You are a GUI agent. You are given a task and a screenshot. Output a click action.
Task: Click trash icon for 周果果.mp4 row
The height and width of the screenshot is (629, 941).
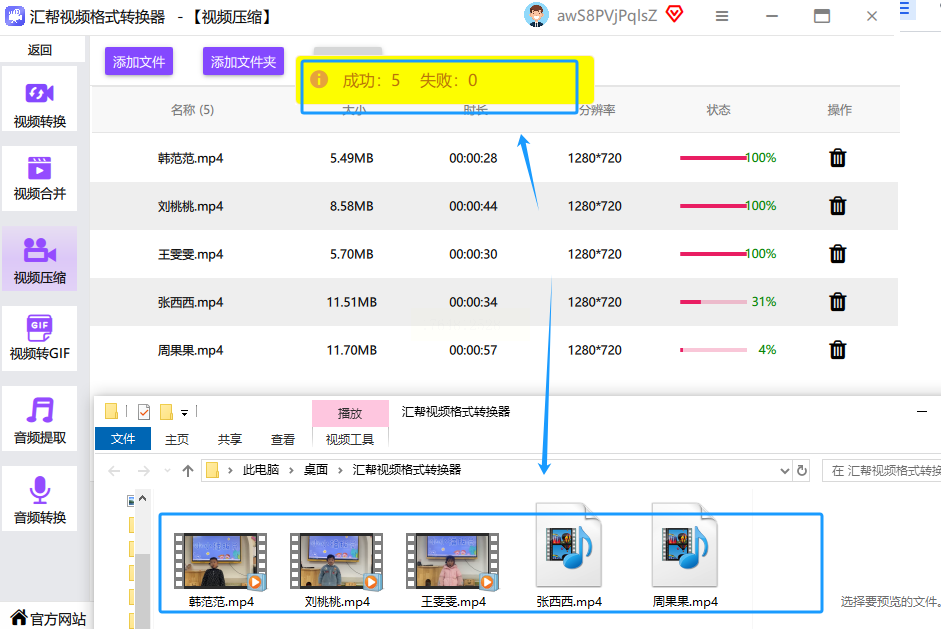tap(838, 350)
